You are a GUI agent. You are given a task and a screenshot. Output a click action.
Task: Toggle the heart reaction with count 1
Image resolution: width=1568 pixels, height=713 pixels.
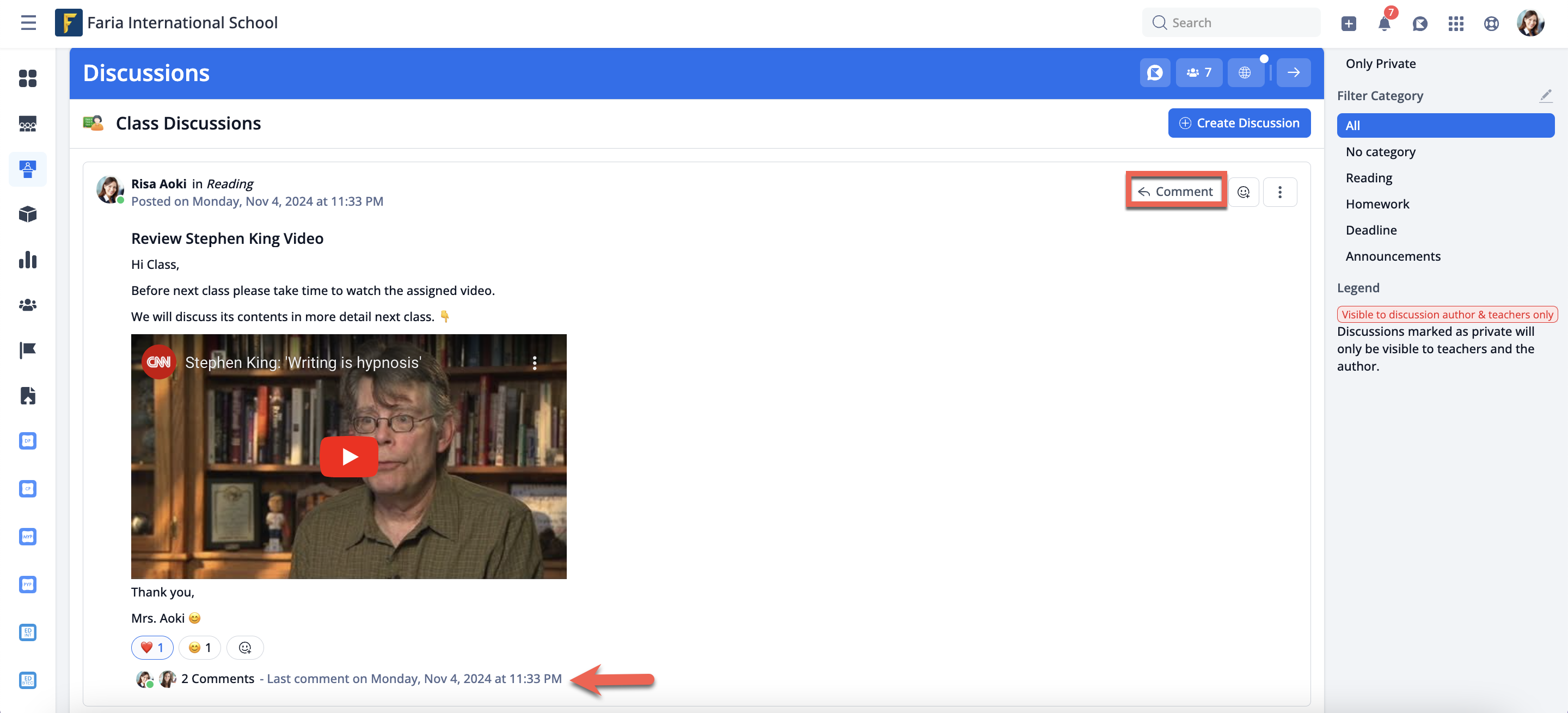pos(152,647)
